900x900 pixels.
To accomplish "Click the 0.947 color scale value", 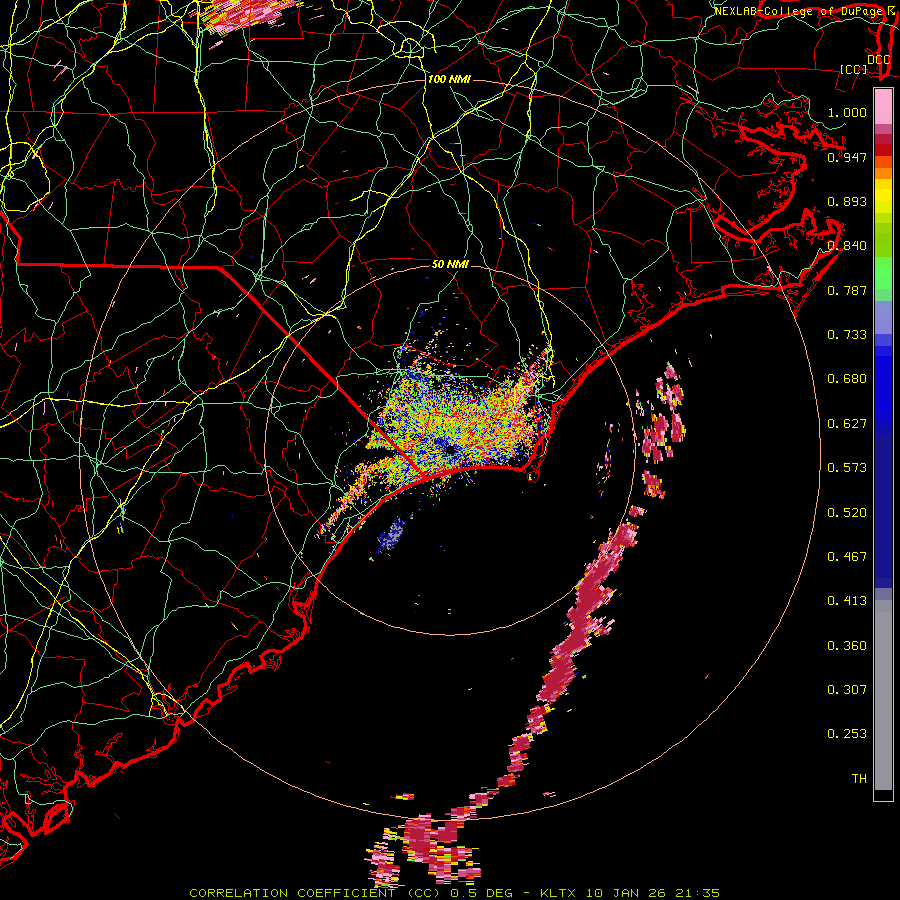I will pos(847,157).
